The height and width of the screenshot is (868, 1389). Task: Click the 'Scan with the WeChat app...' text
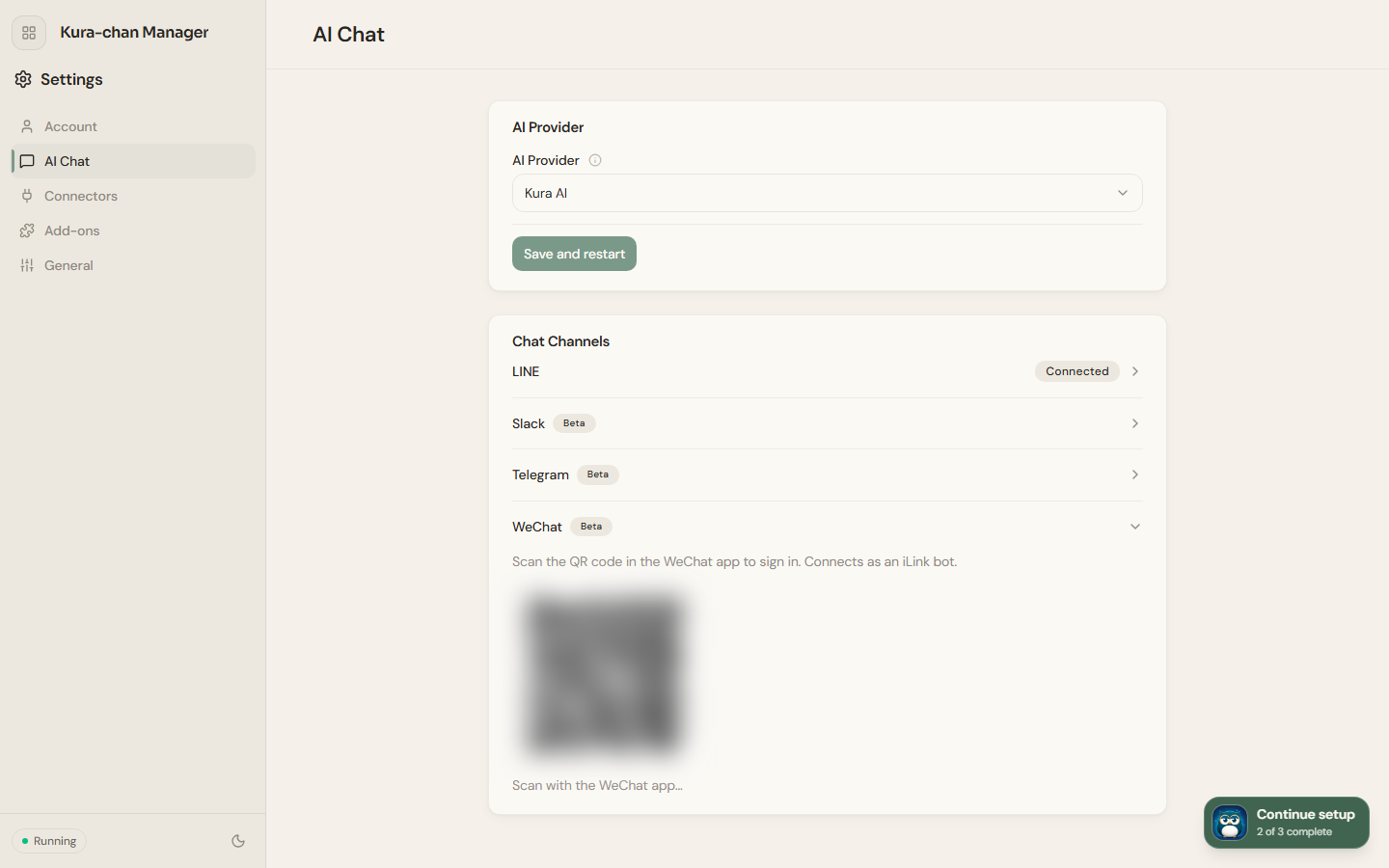point(597,785)
